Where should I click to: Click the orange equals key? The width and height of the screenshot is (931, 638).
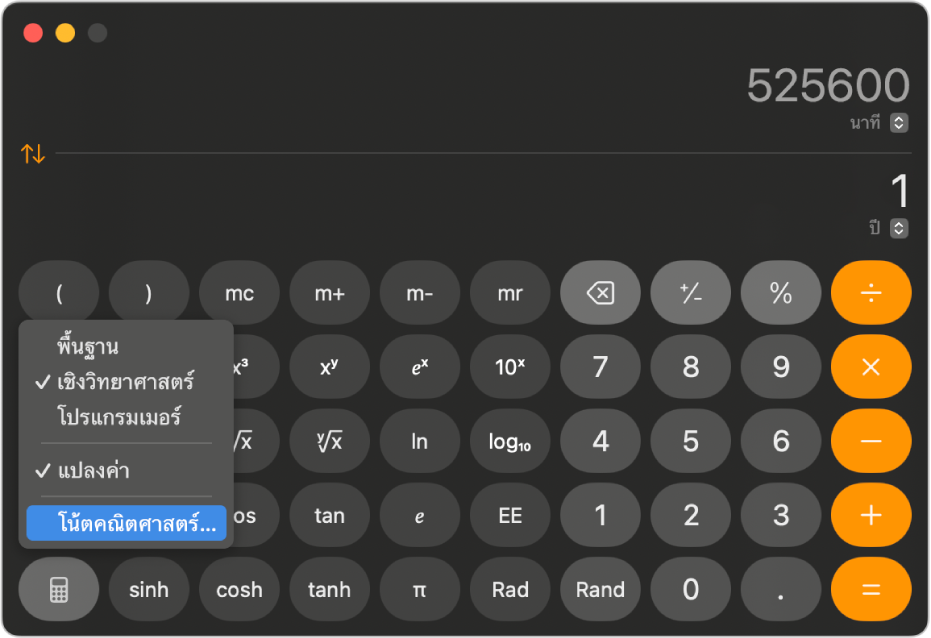pyautogui.click(x=871, y=589)
